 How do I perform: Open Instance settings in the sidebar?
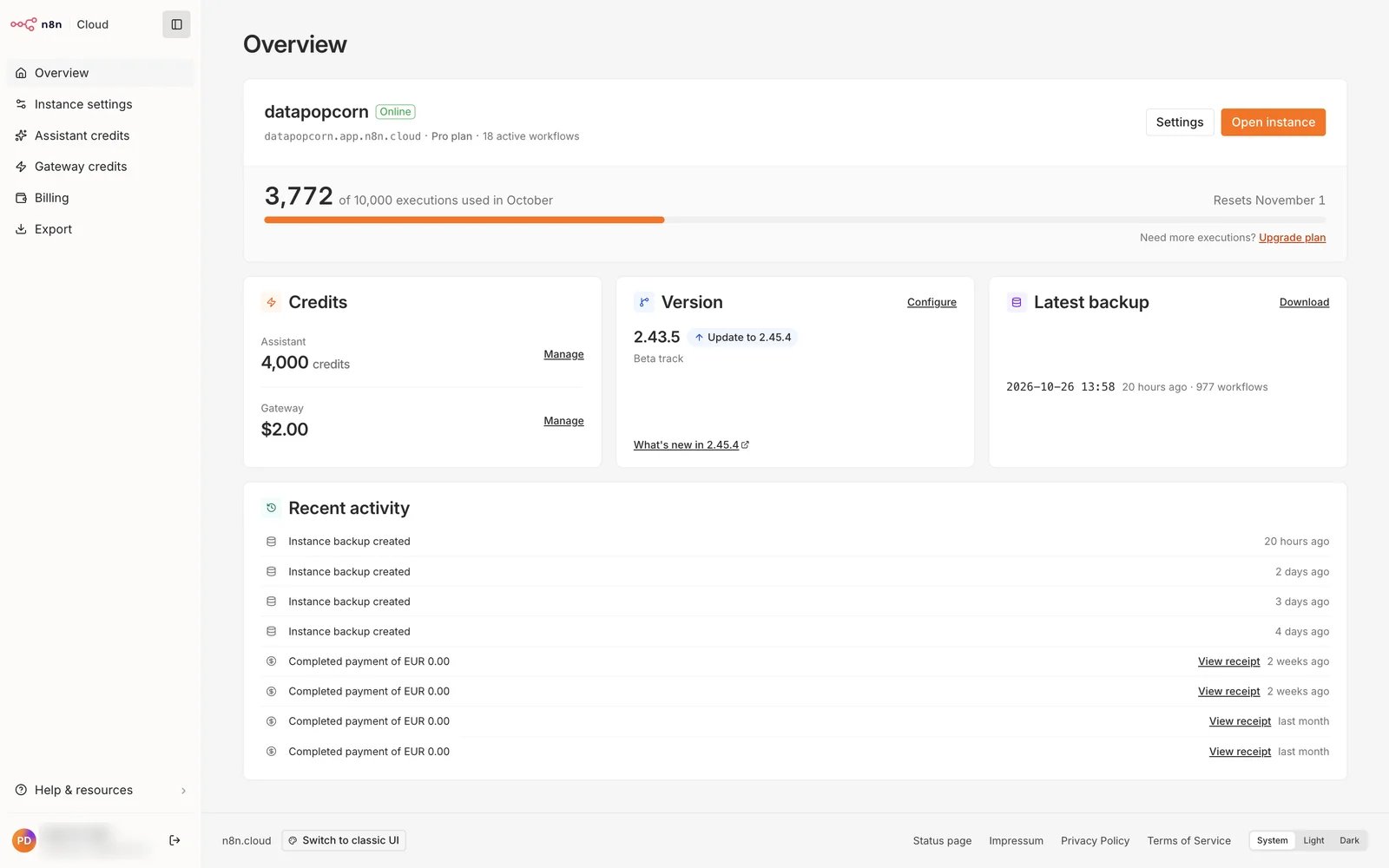tap(100, 104)
